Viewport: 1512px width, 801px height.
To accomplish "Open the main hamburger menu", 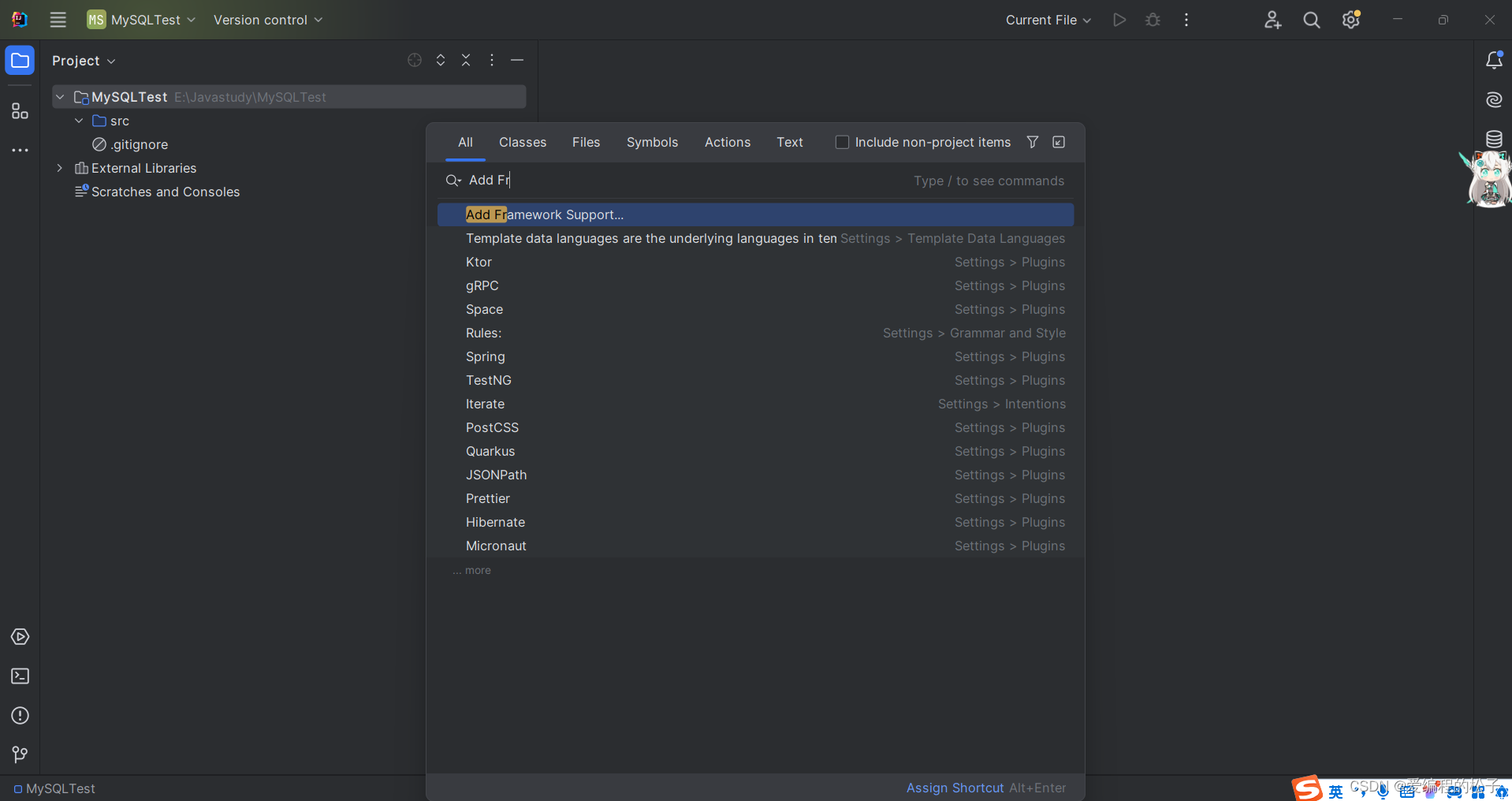I will click(x=58, y=20).
